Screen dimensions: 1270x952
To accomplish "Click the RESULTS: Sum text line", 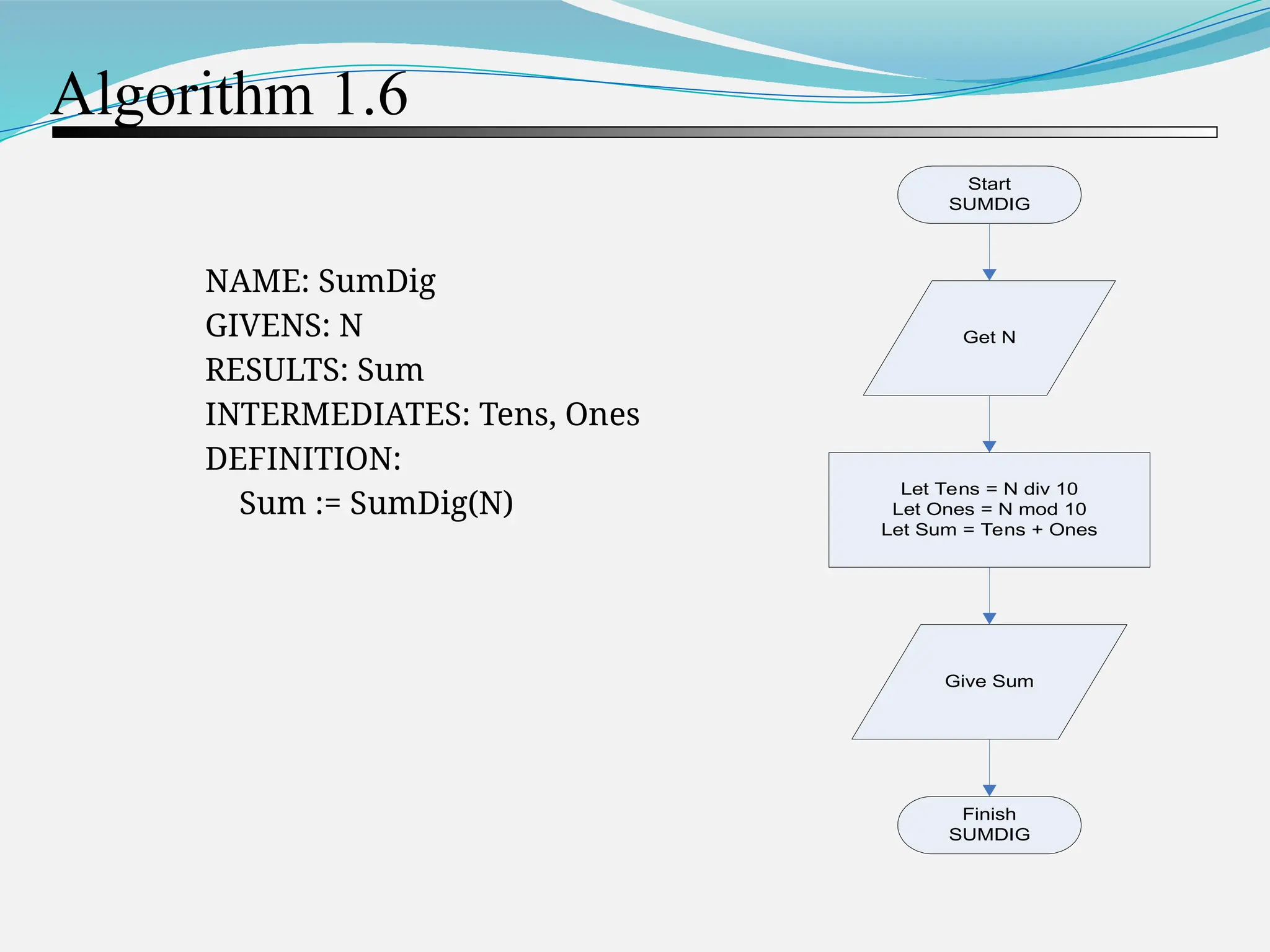I will pyautogui.click(x=314, y=370).
